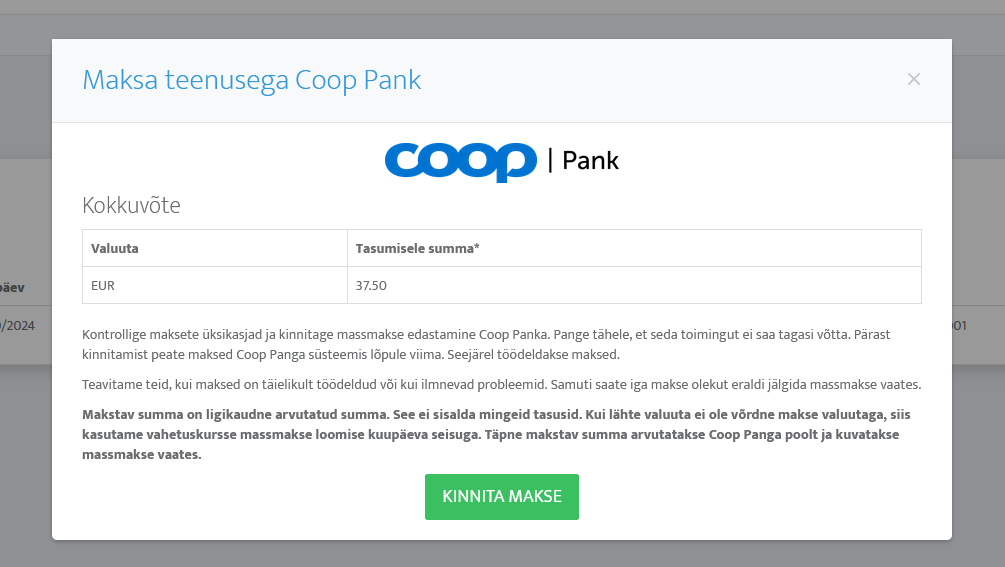Click the blue coop wordmark
1005x567 pixels.
[x=461, y=162]
